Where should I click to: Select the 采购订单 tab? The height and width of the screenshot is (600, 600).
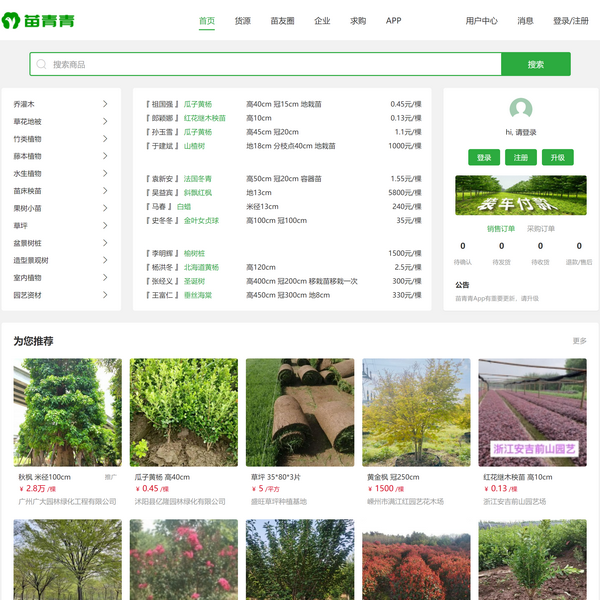pos(541,229)
